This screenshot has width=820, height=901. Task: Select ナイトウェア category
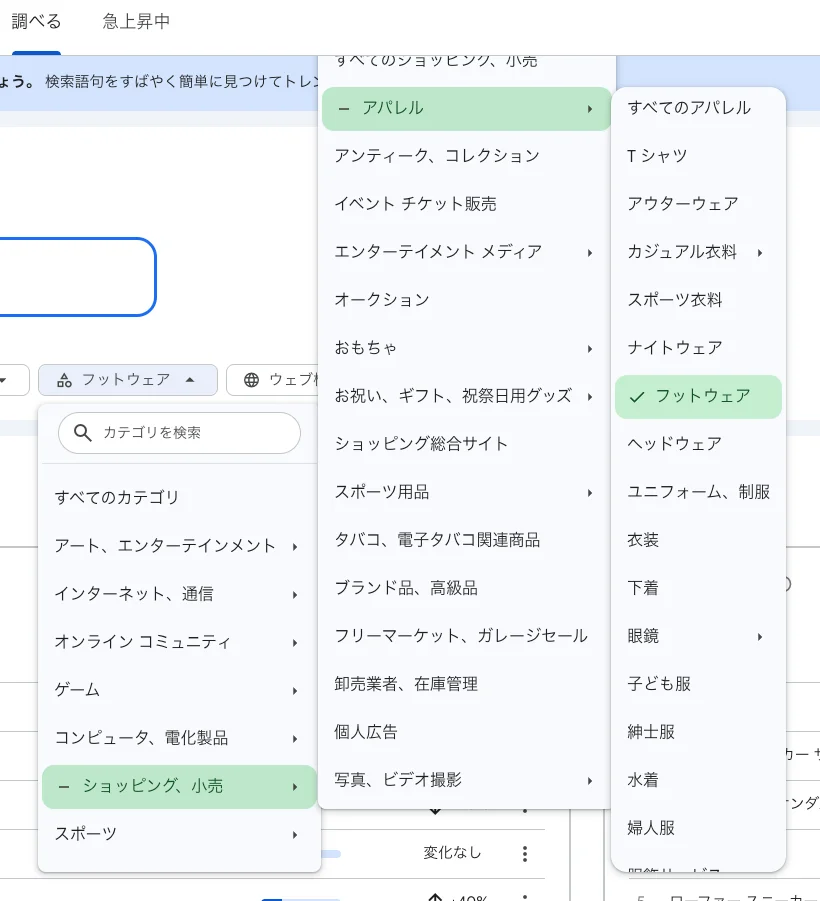(x=698, y=348)
